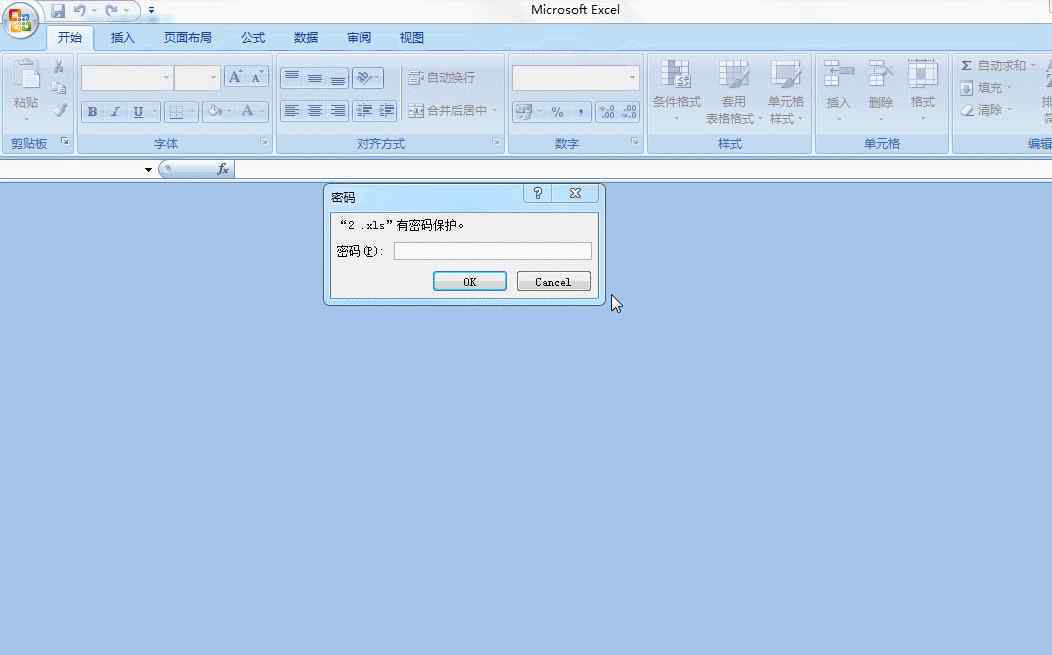This screenshot has width=1052, height=655.
Task: Click the 合并后居中 merge button
Action: [452, 111]
